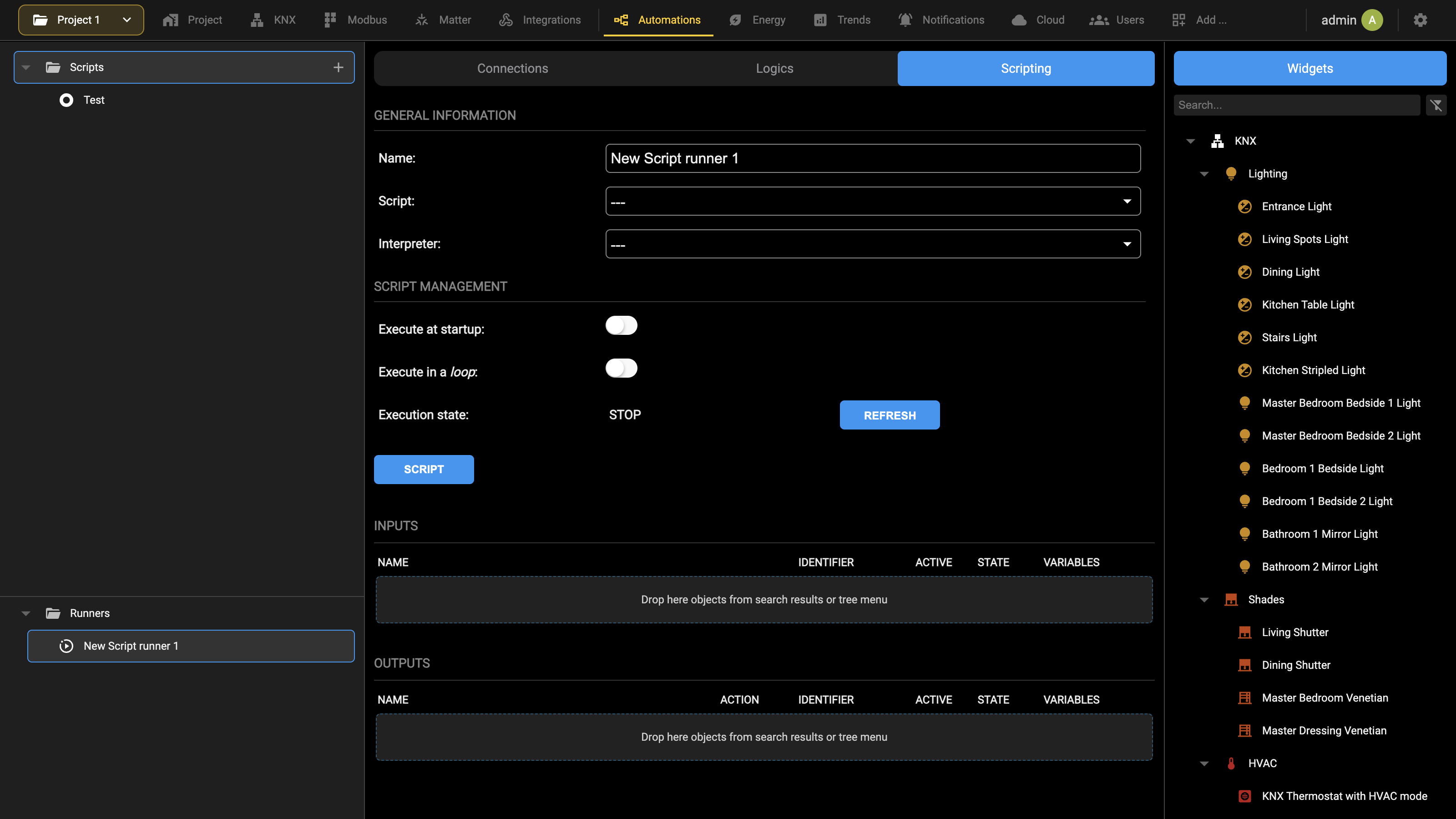Collapse the Lighting tree group
This screenshot has height=819, width=1456.
1204,174
